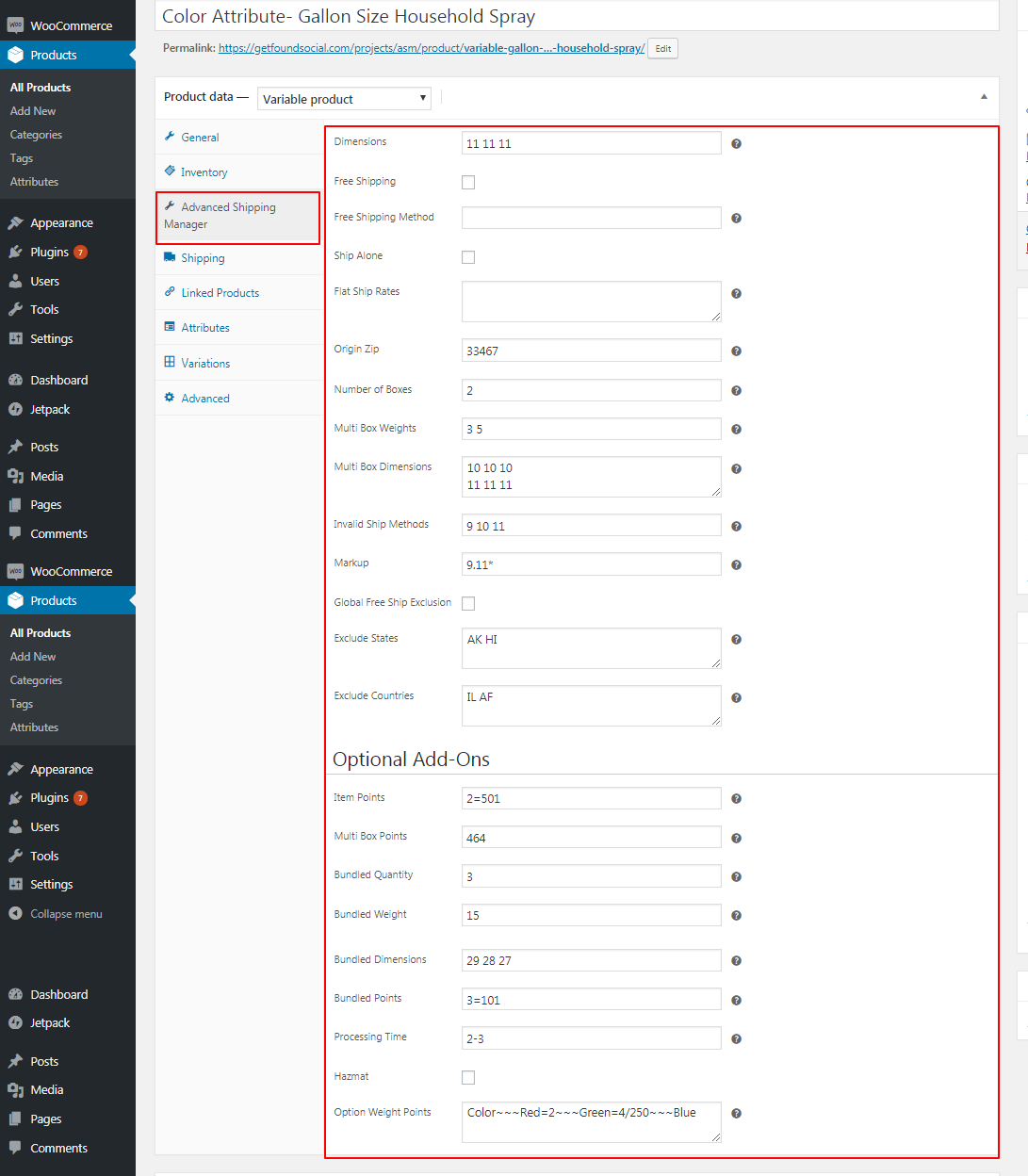Switch to the Inventory tab
This screenshot has height=1176, width=1028.
pyautogui.click(x=204, y=172)
